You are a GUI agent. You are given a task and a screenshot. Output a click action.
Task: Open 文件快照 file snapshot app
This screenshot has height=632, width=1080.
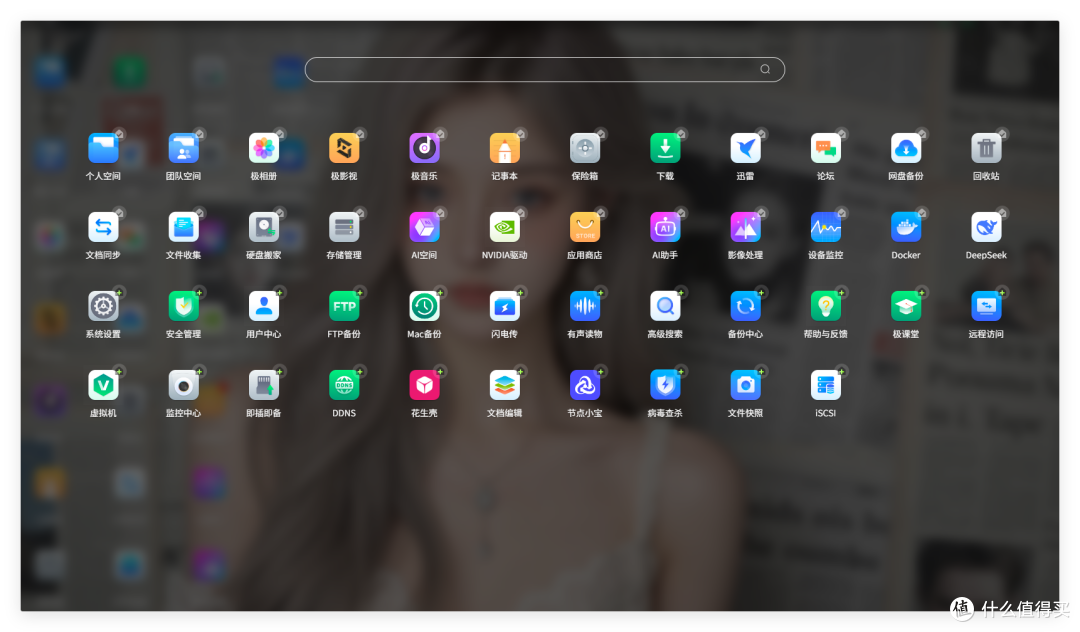point(745,386)
